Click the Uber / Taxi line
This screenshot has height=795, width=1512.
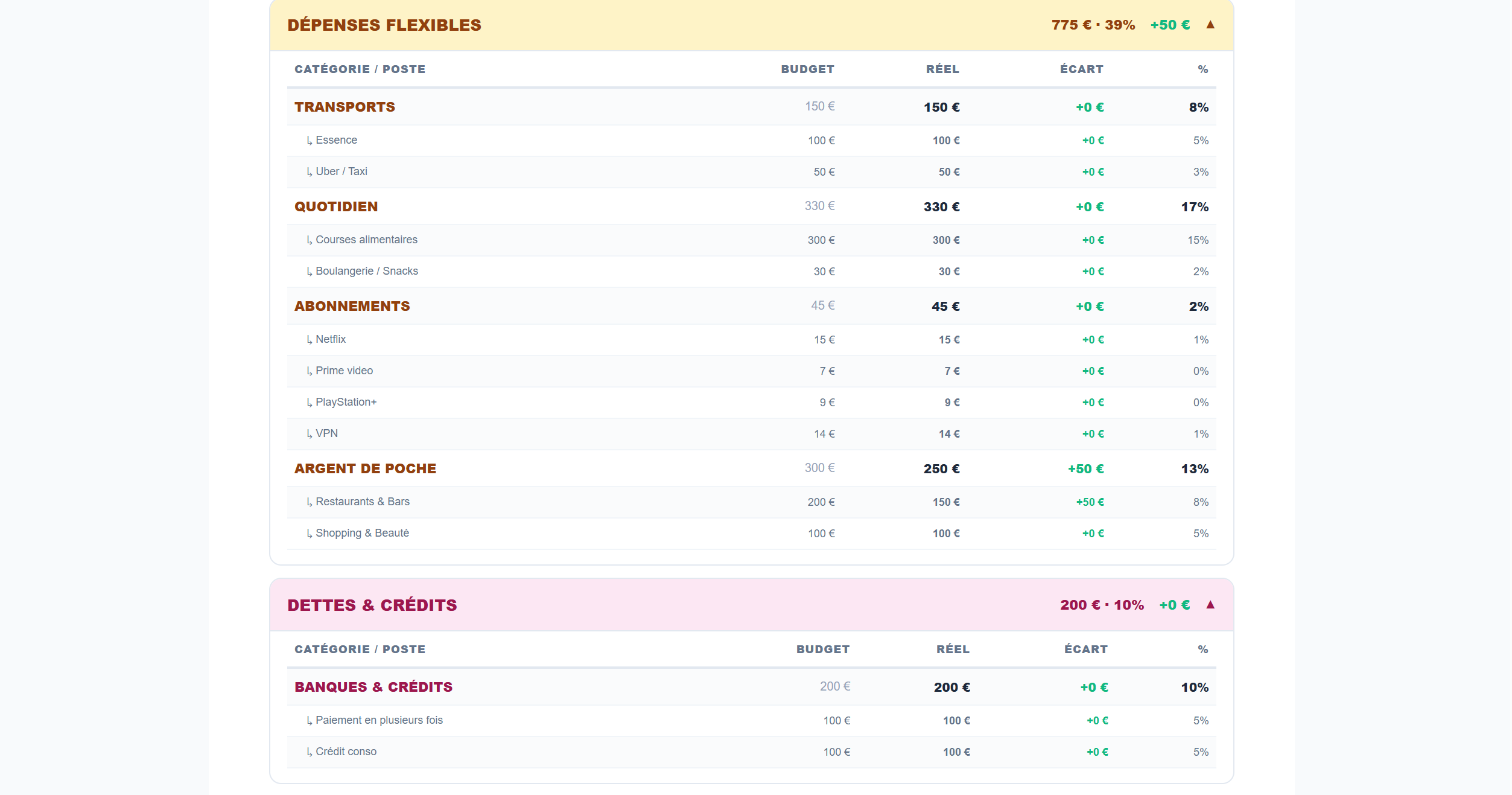point(751,172)
